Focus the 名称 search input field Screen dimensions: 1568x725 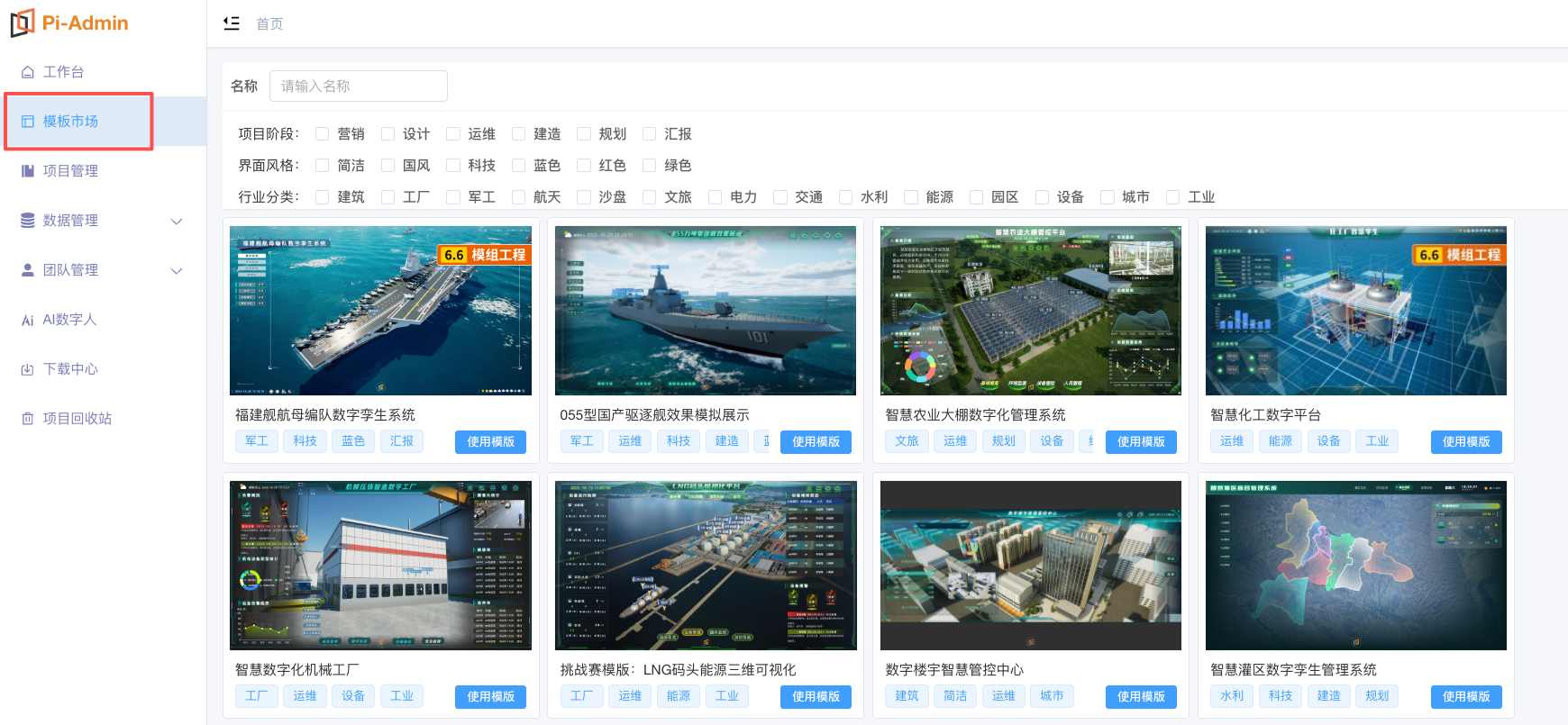359,86
